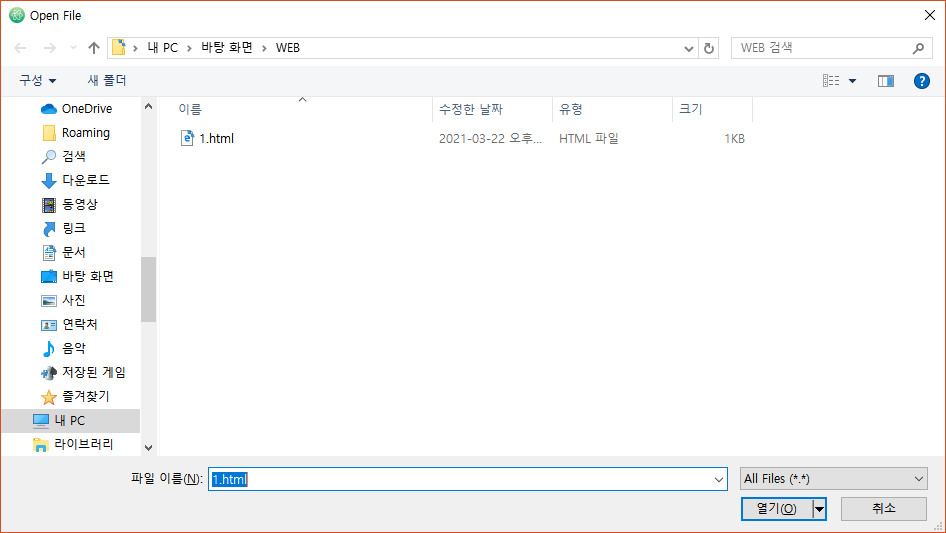Viewport: 946px width, 533px height.
Task: Select the 1.html file
Action: (217, 138)
